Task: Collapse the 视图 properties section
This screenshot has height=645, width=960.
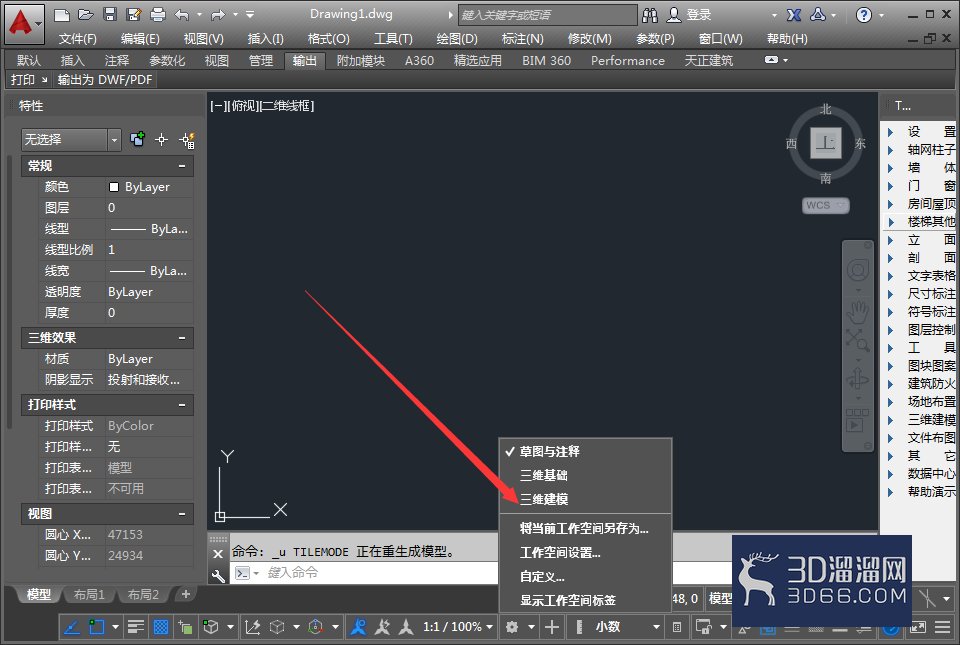Action: (x=182, y=514)
